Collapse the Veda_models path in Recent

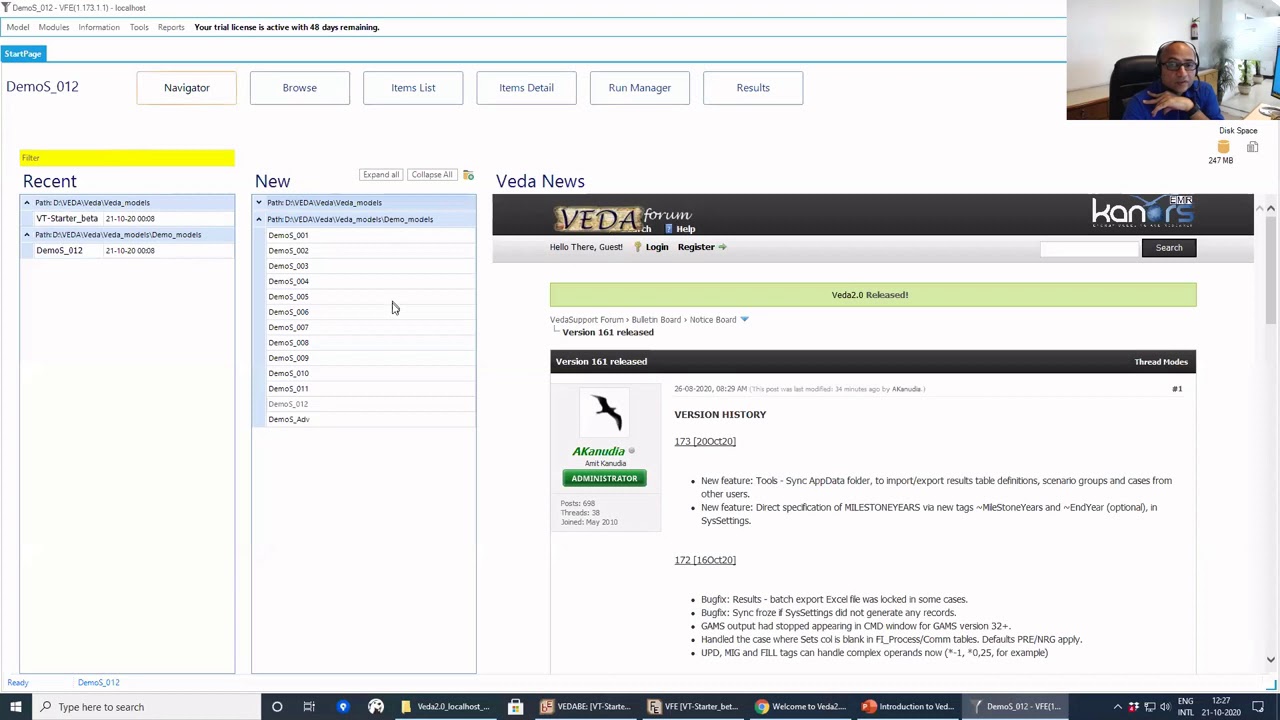[x=27, y=203]
